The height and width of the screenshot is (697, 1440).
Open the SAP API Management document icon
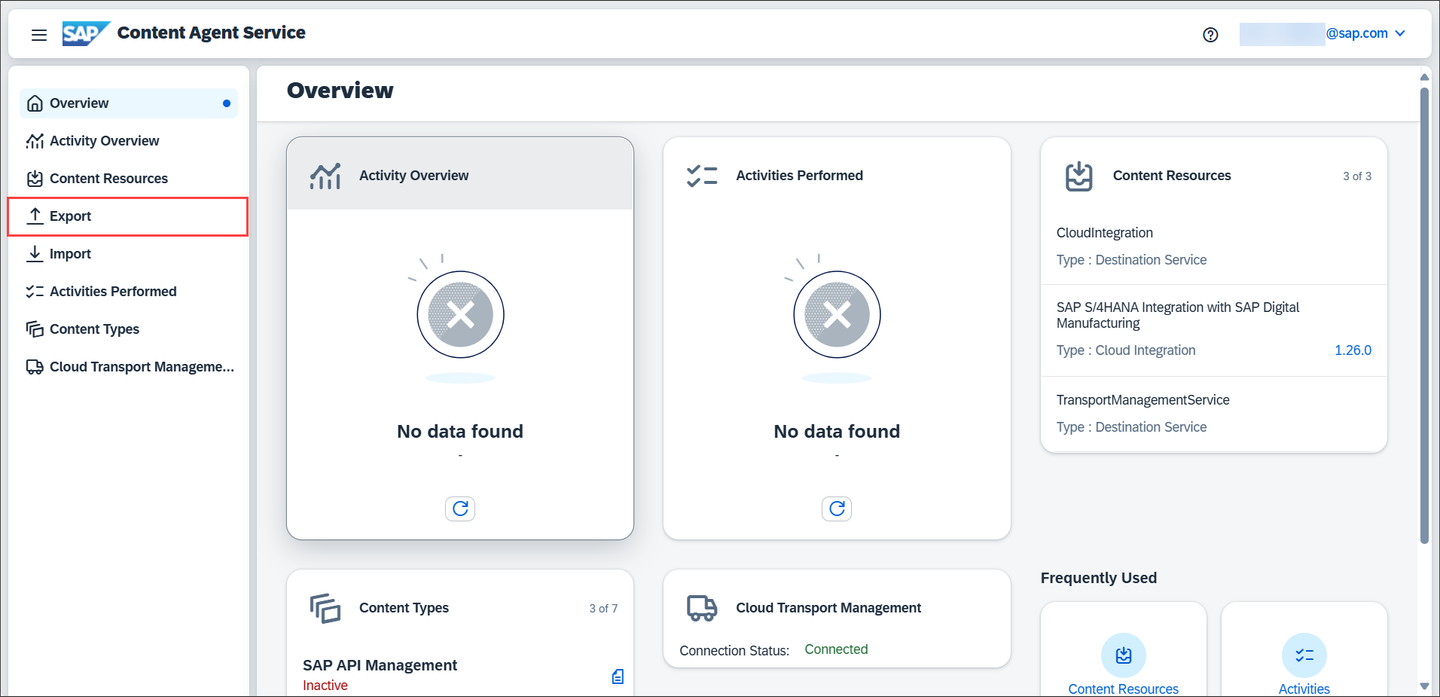(618, 676)
